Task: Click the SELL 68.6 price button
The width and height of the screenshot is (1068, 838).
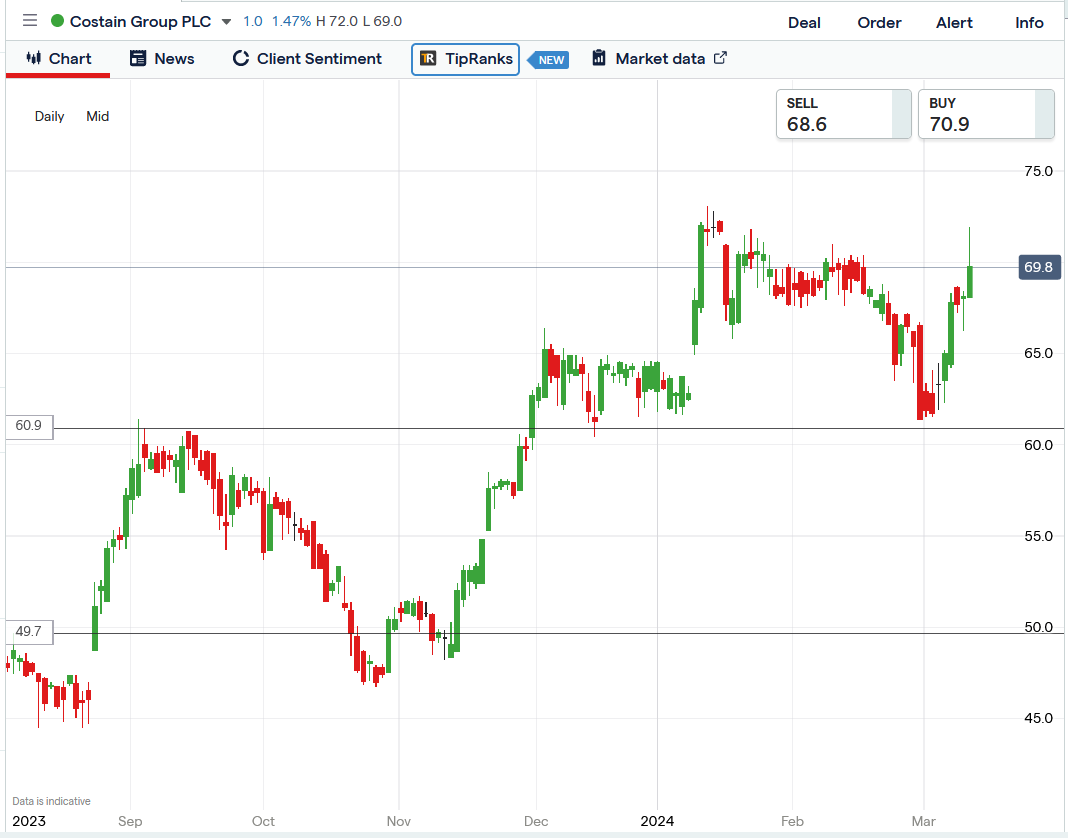Action: [843, 114]
